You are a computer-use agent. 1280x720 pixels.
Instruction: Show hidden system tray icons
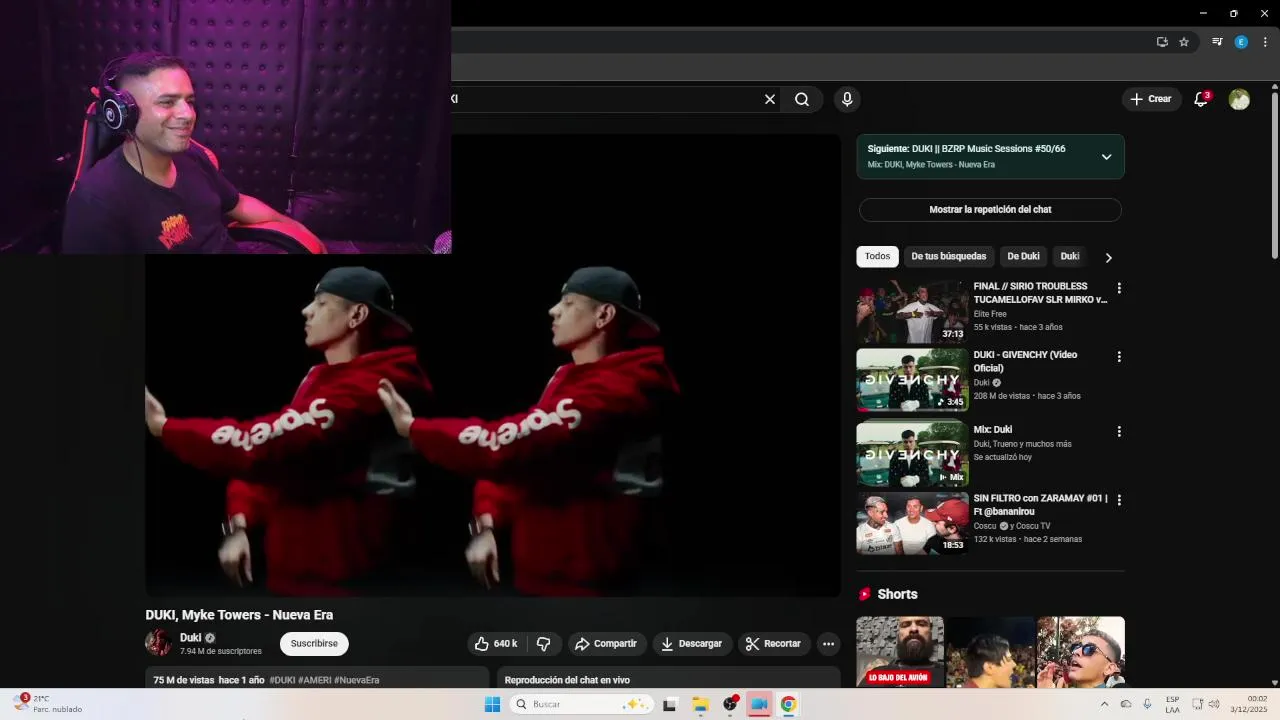1104,704
